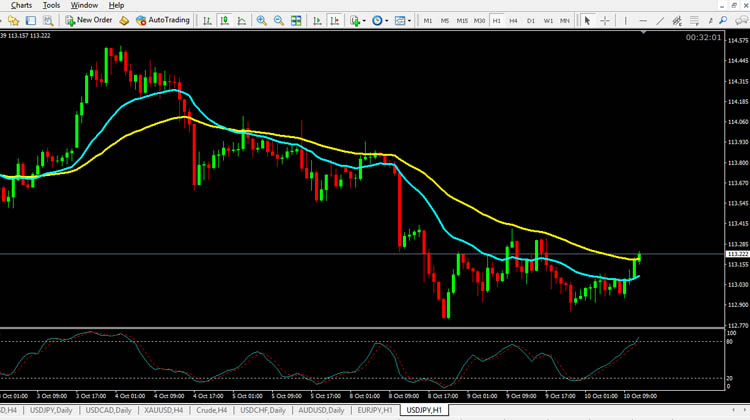
Task: Open the Help menu
Action: [x=116, y=5]
